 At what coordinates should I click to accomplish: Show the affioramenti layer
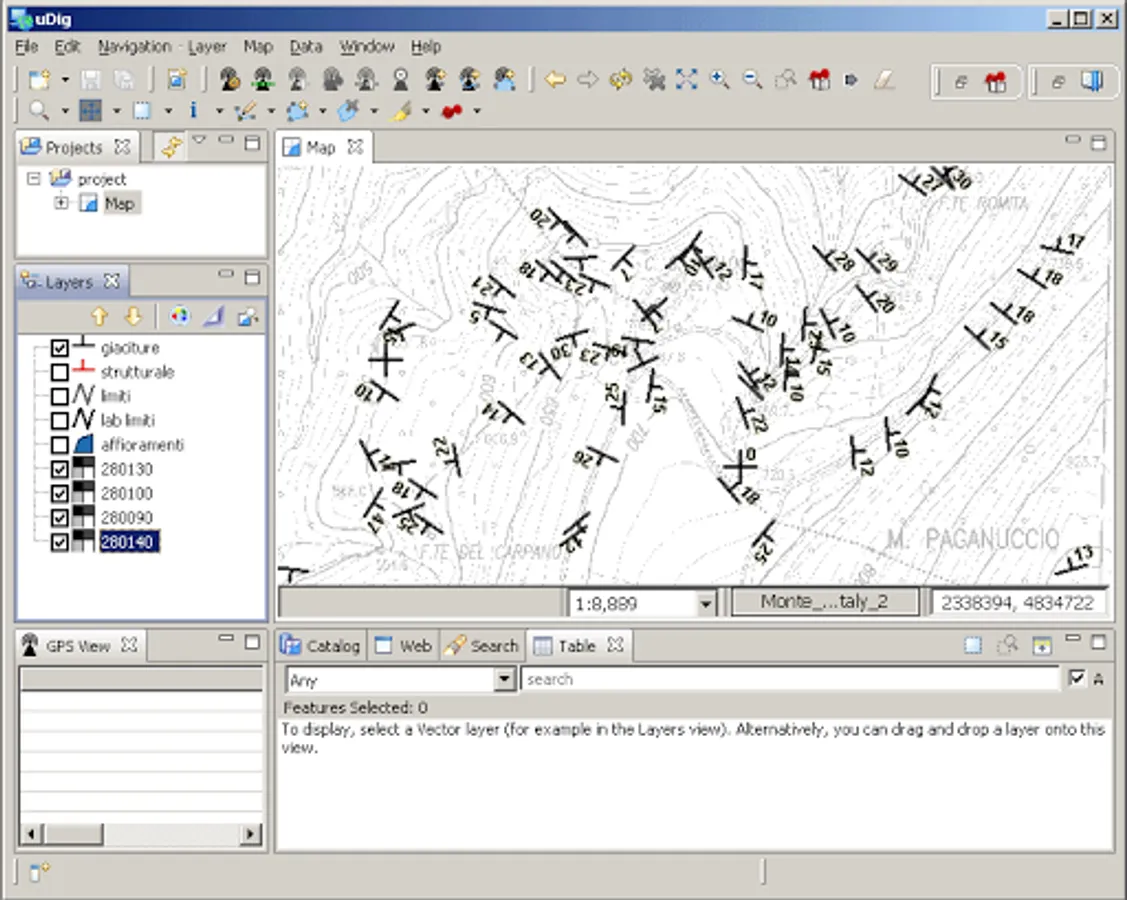point(59,445)
